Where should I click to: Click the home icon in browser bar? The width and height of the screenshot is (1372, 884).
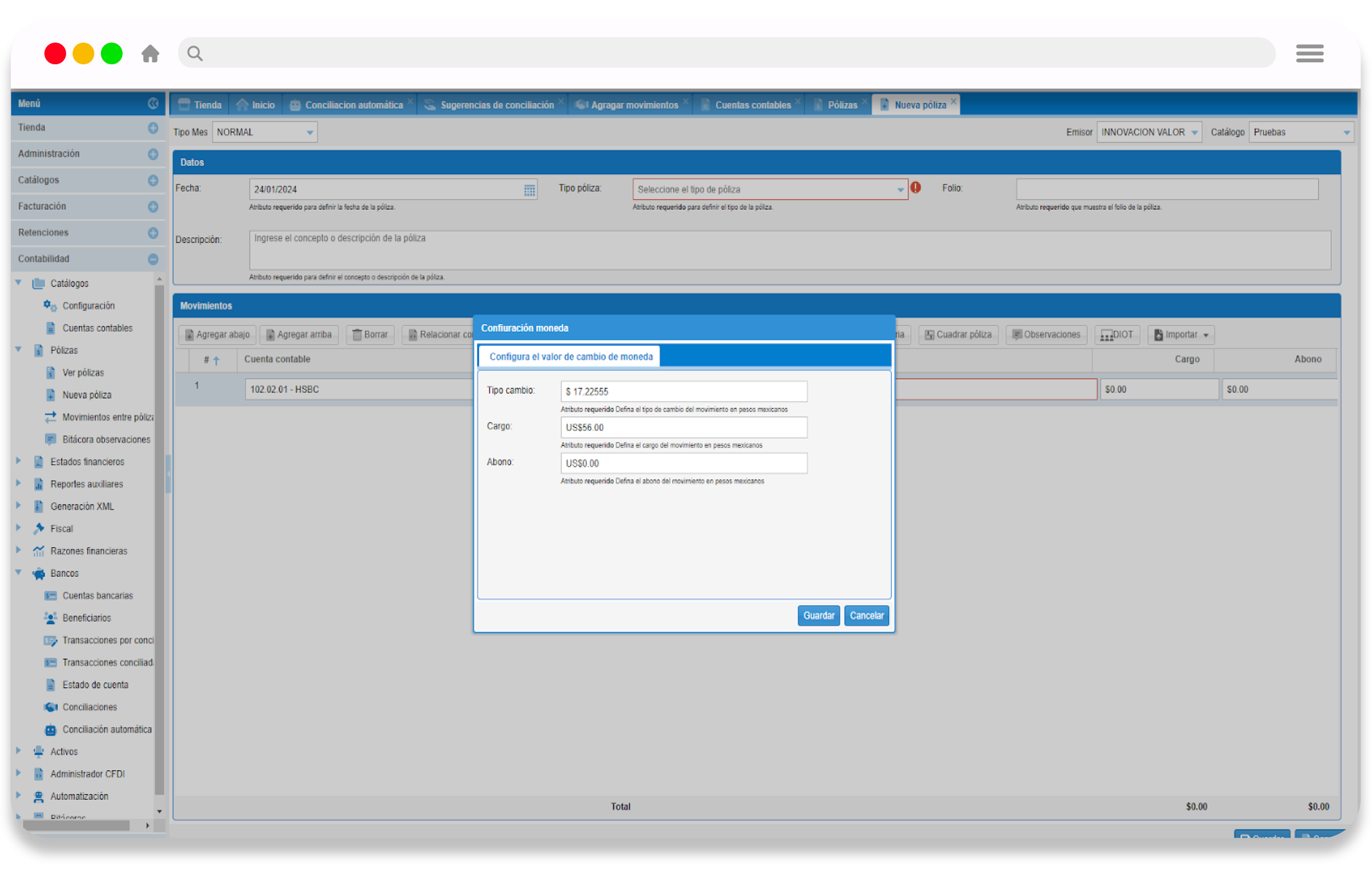tap(150, 53)
